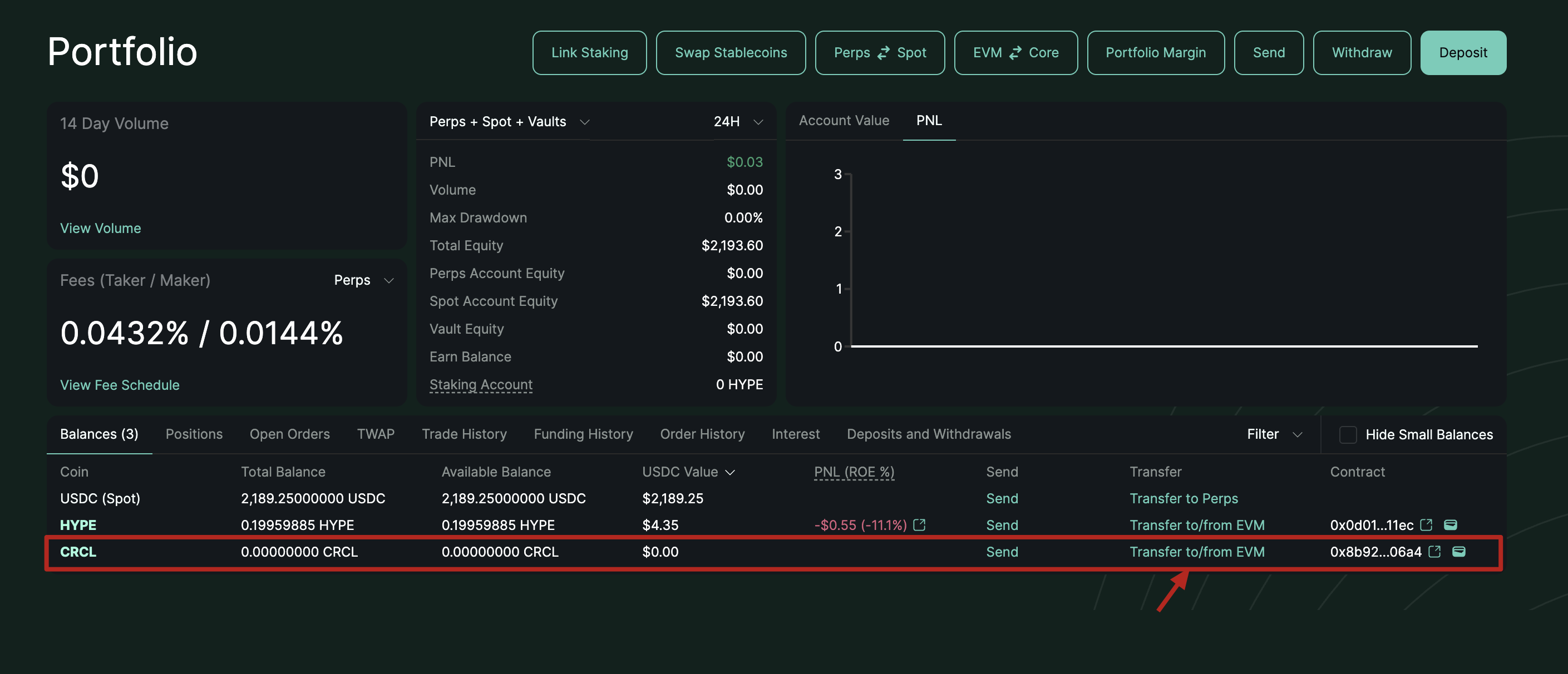Select Deposits and Withdrawals tab
Image resolution: width=1568 pixels, height=674 pixels.
[928, 434]
